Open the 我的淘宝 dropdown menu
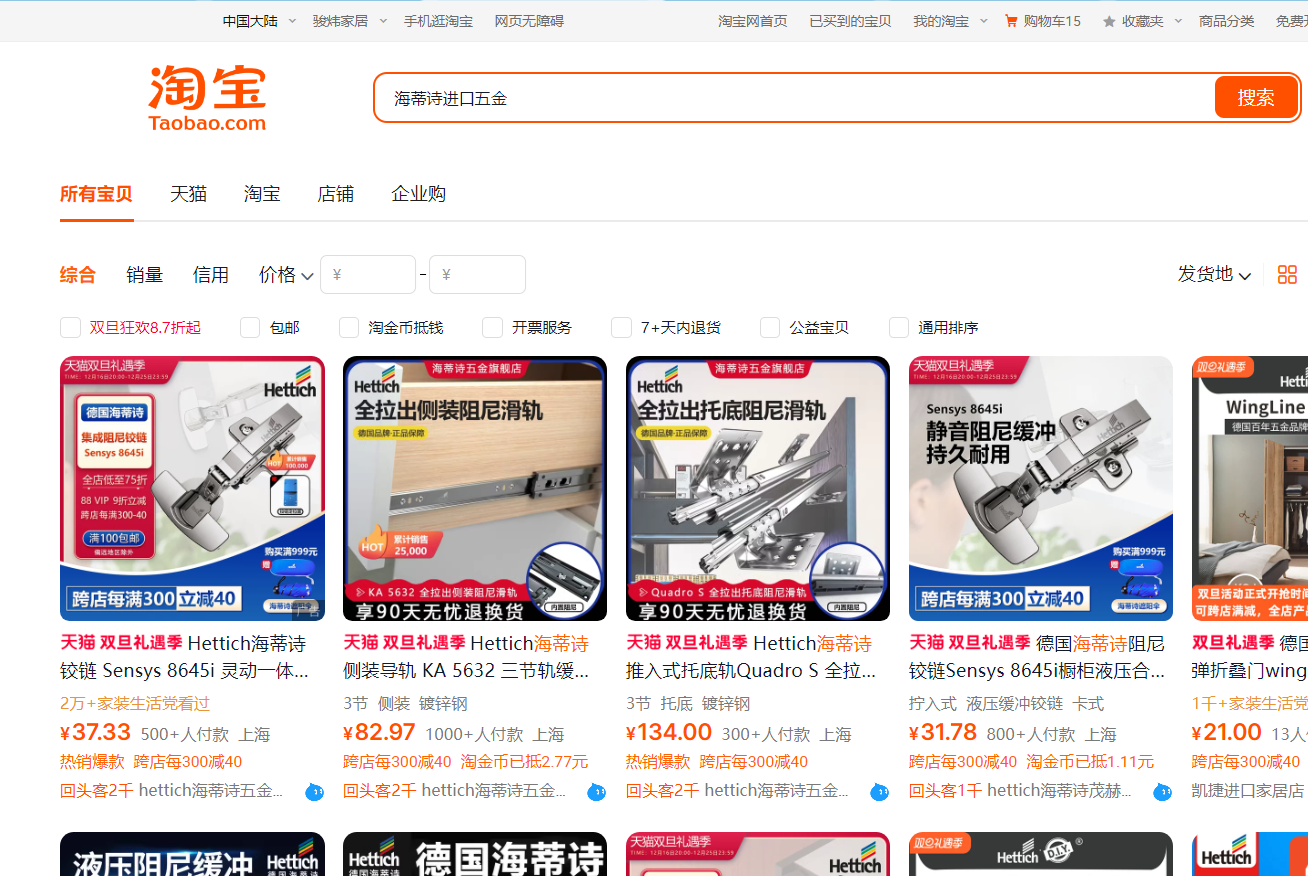1308x876 pixels. (x=949, y=21)
